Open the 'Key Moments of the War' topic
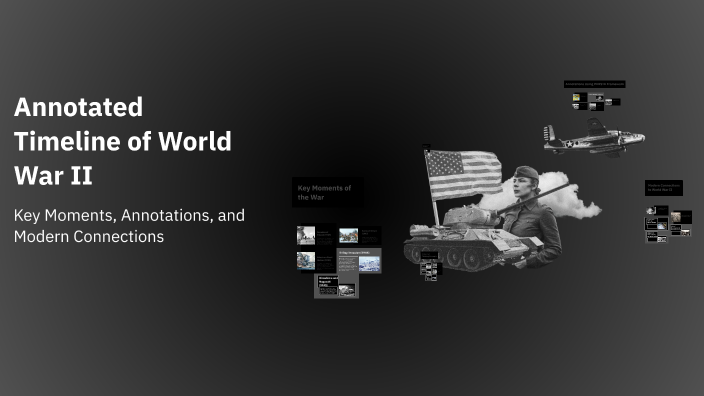 point(328,193)
